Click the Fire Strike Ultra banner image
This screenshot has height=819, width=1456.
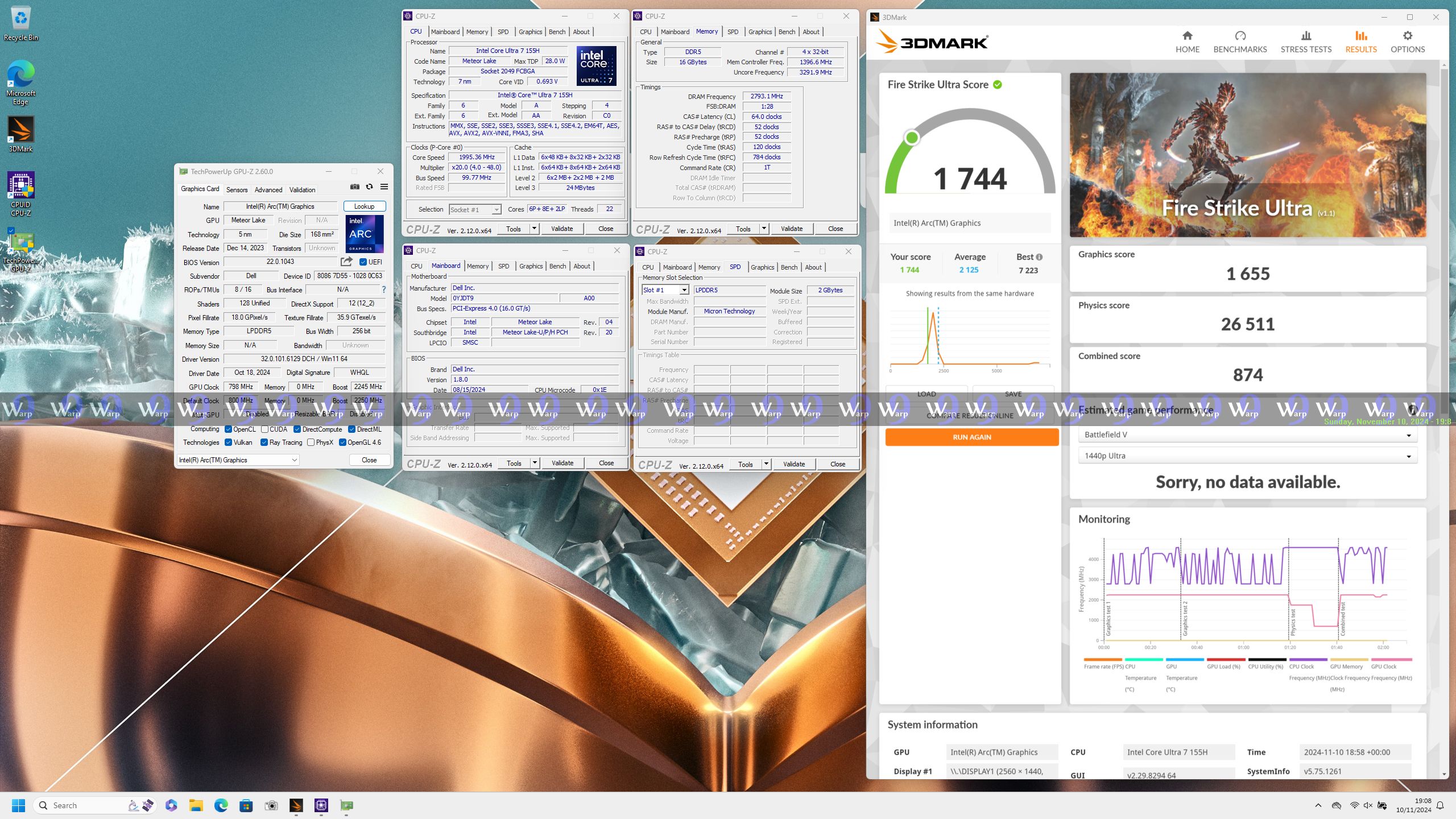point(1248,155)
